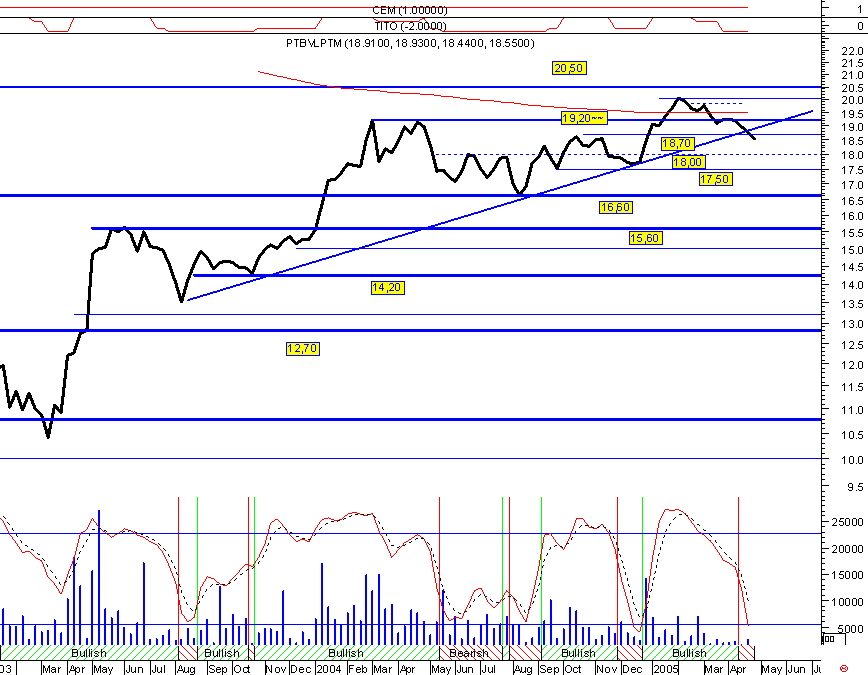
Task: Select the 18.5 value on price axis
Action: (852, 142)
